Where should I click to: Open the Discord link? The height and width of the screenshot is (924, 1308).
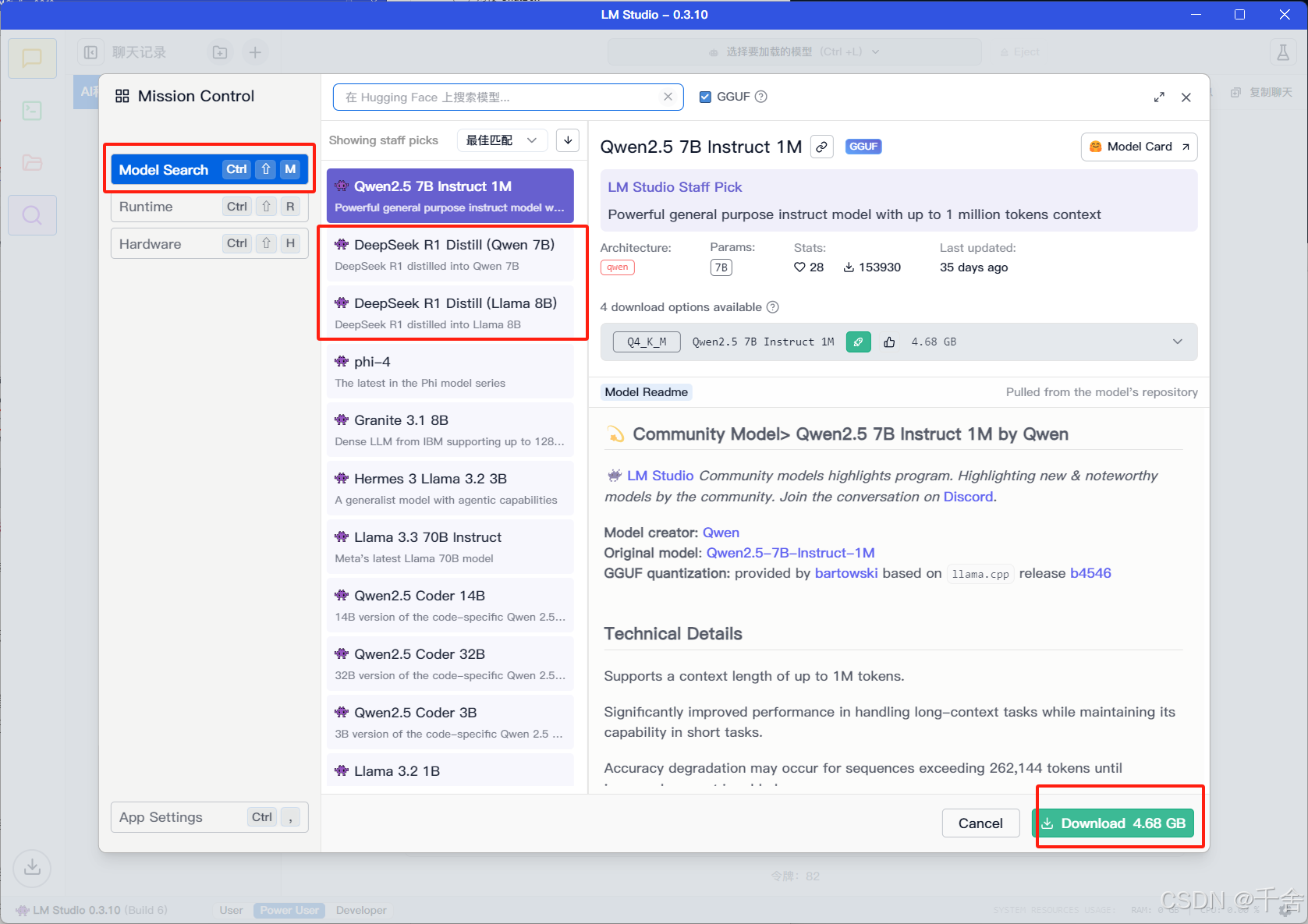click(968, 497)
